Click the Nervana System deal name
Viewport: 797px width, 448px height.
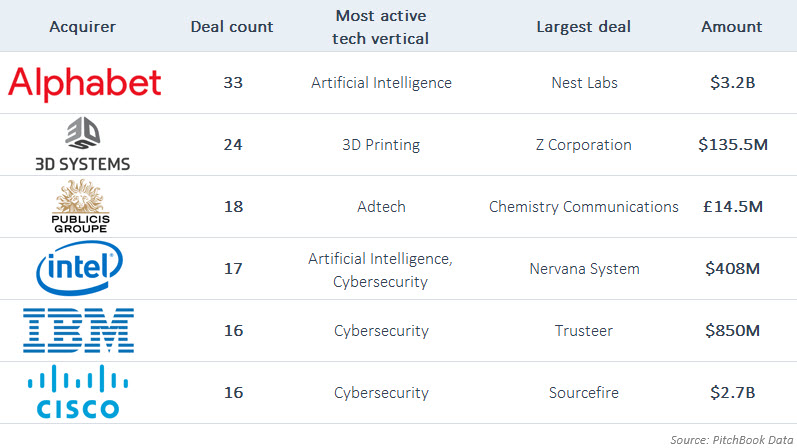[585, 268]
